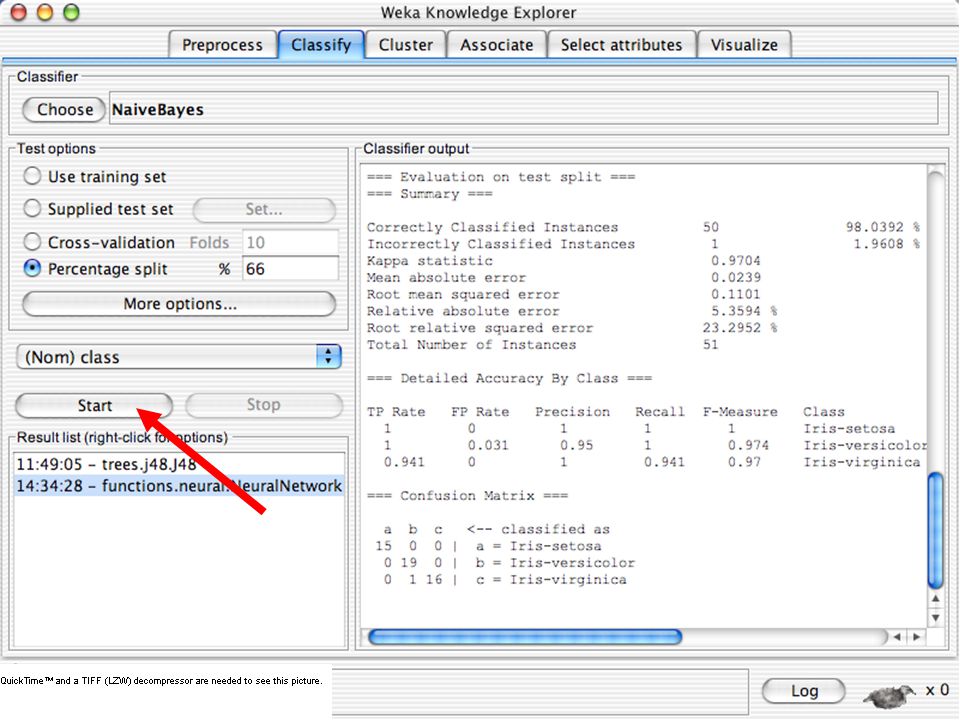The width and height of the screenshot is (960, 720).
Task: Click the classifier output scroll-down arrow
Action: click(x=936, y=617)
